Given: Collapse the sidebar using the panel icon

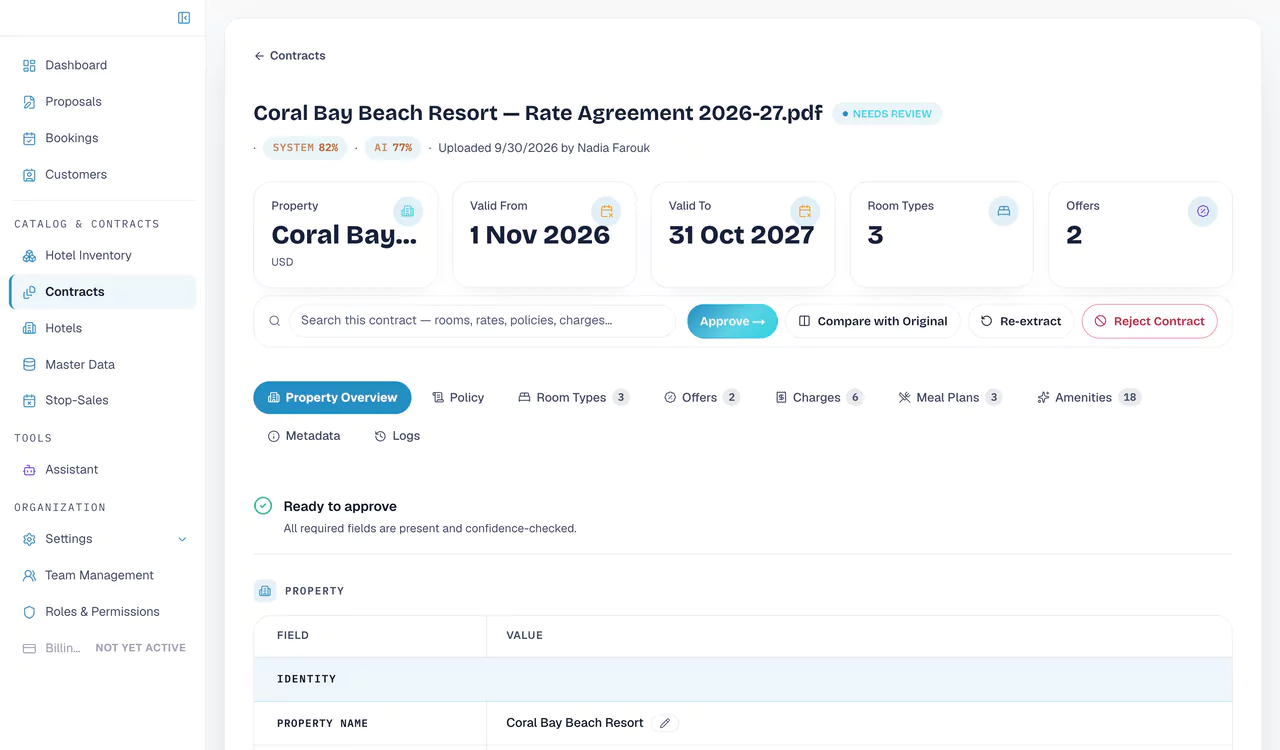Looking at the screenshot, I should [x=184, y=18].
